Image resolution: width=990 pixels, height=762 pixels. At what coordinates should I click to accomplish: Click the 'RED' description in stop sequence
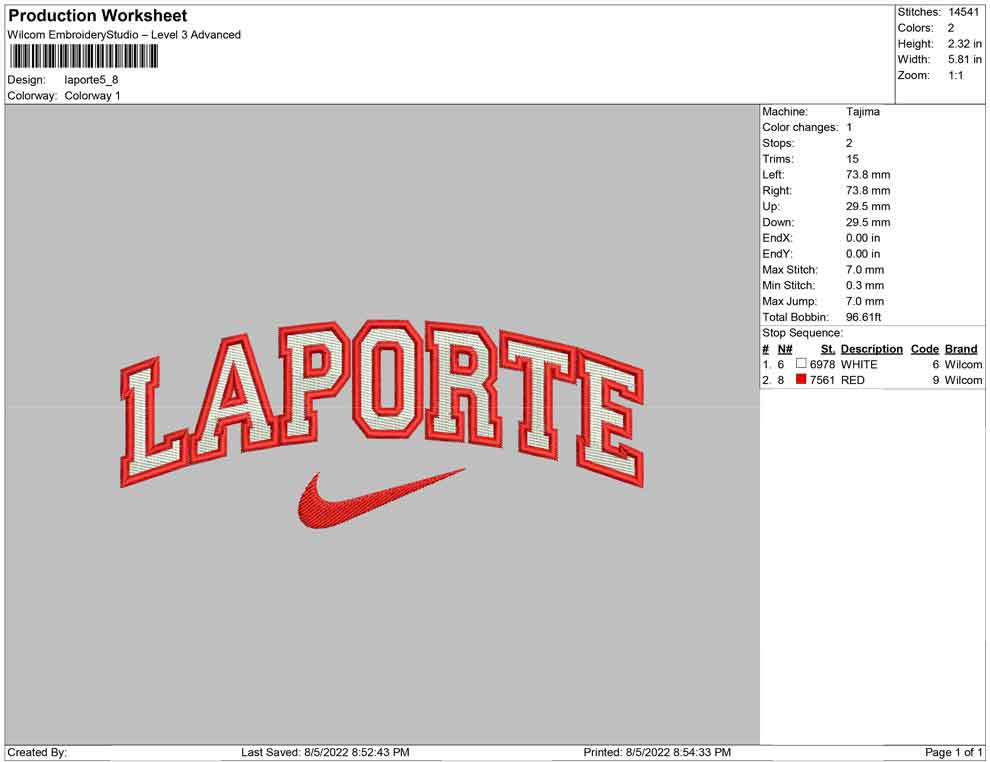(852, 380)
